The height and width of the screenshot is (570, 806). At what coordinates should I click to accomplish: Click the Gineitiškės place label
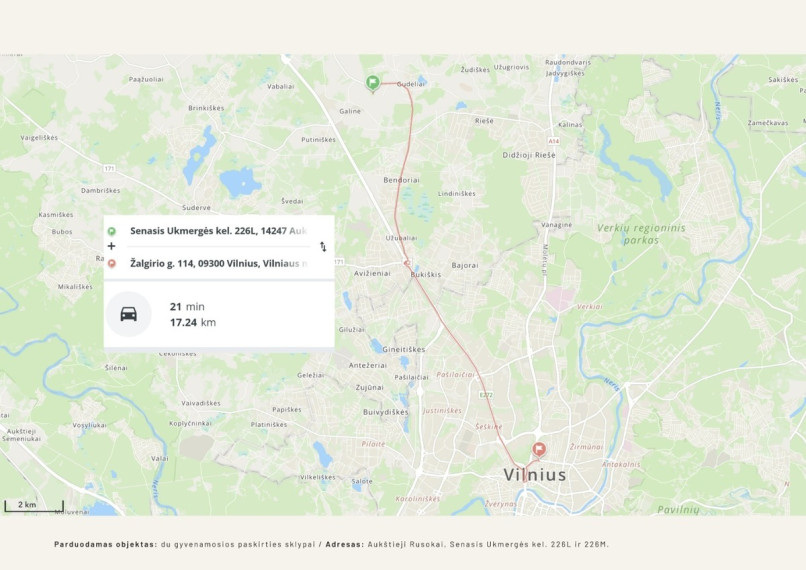(404, 349)
